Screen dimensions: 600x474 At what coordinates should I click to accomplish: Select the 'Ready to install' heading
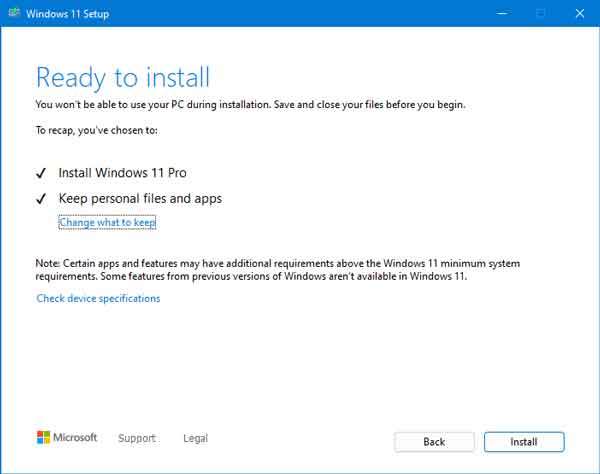point(123,78)
